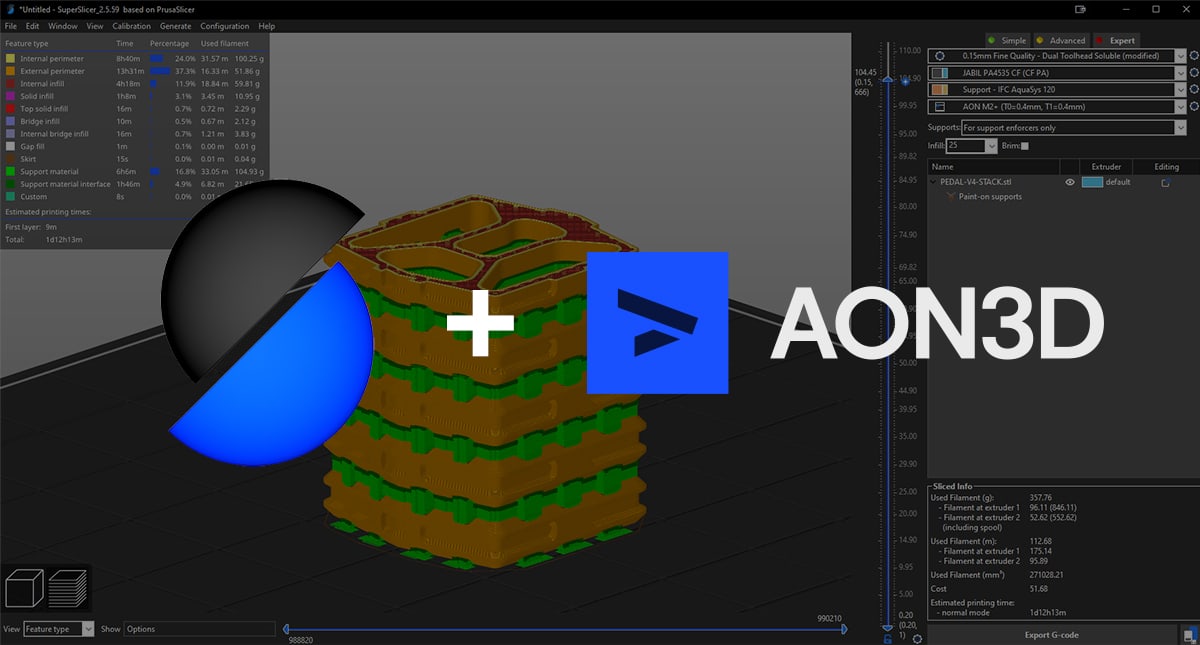Click the horizontal move slider right thumb
Image resolution: width=1200 pixels, height=645 pixels.
pyautogui.click(x=845, y=629)
